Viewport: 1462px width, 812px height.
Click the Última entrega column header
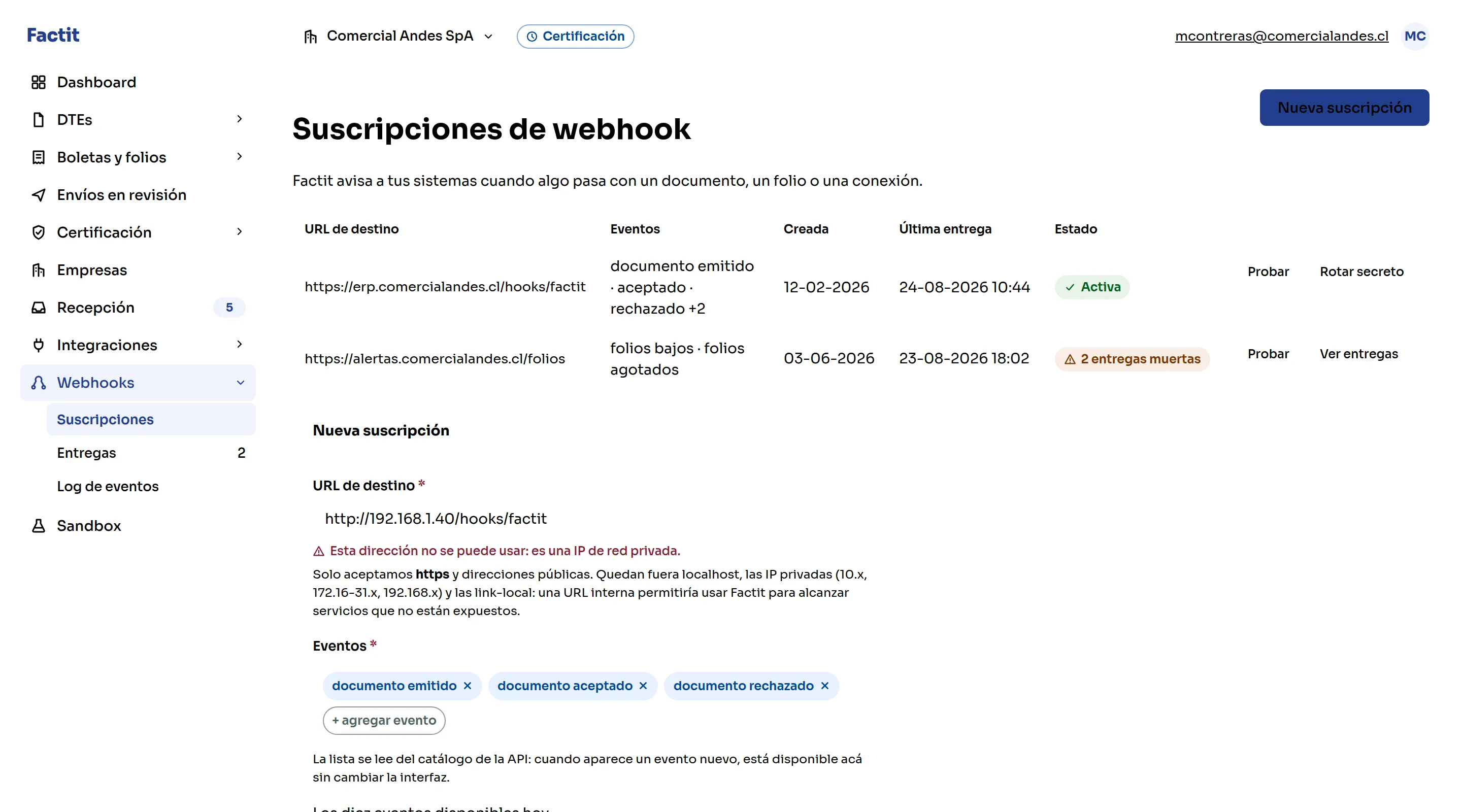[x=945, y=229]
